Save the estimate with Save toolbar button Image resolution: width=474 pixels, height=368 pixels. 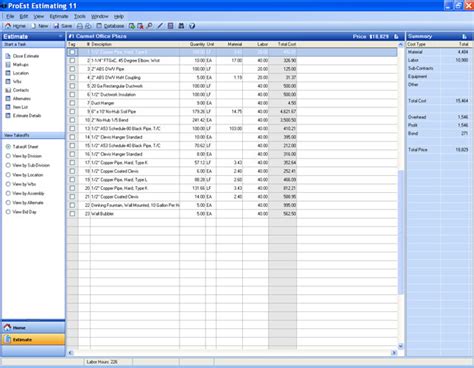(x=63, y=26)
